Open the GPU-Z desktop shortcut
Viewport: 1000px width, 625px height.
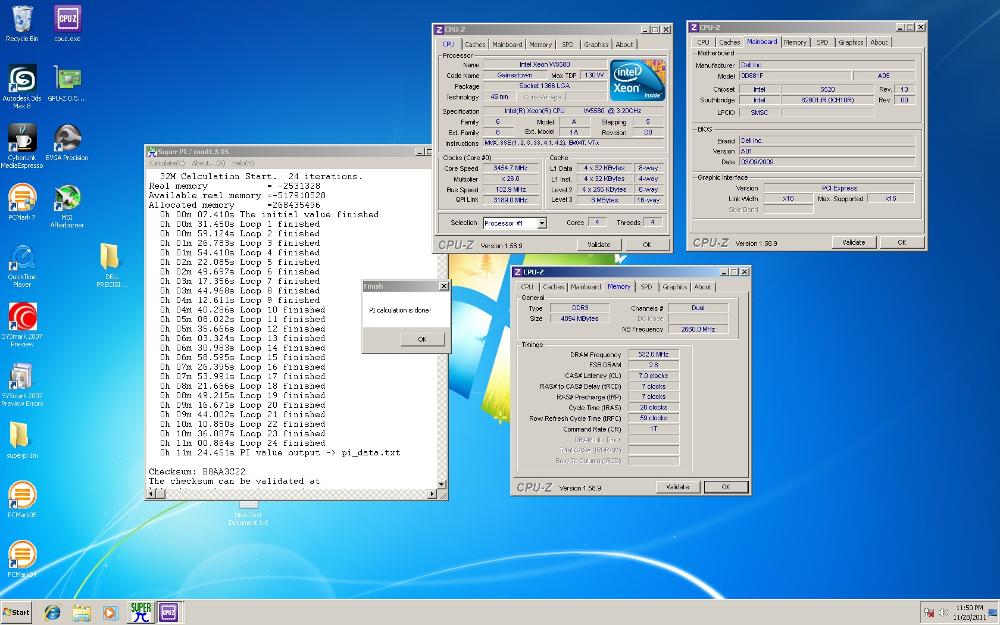(66, 83)
